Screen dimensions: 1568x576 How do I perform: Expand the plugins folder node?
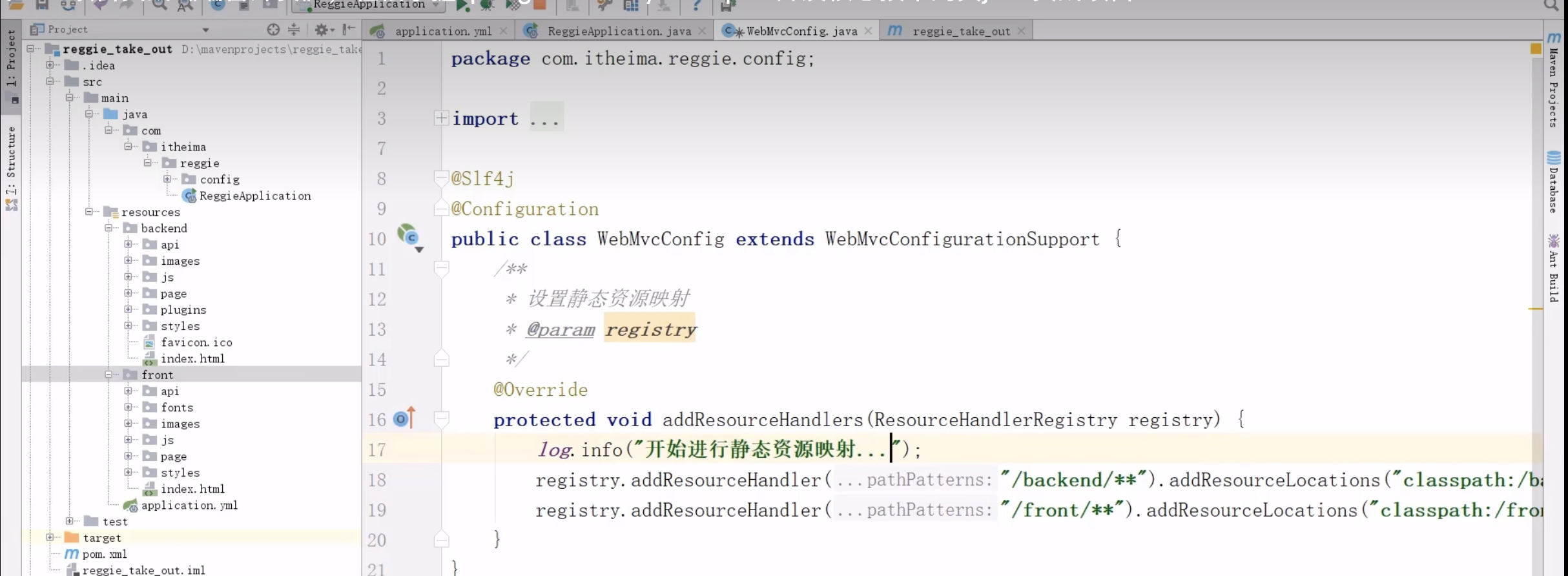[x=128, y=309]
